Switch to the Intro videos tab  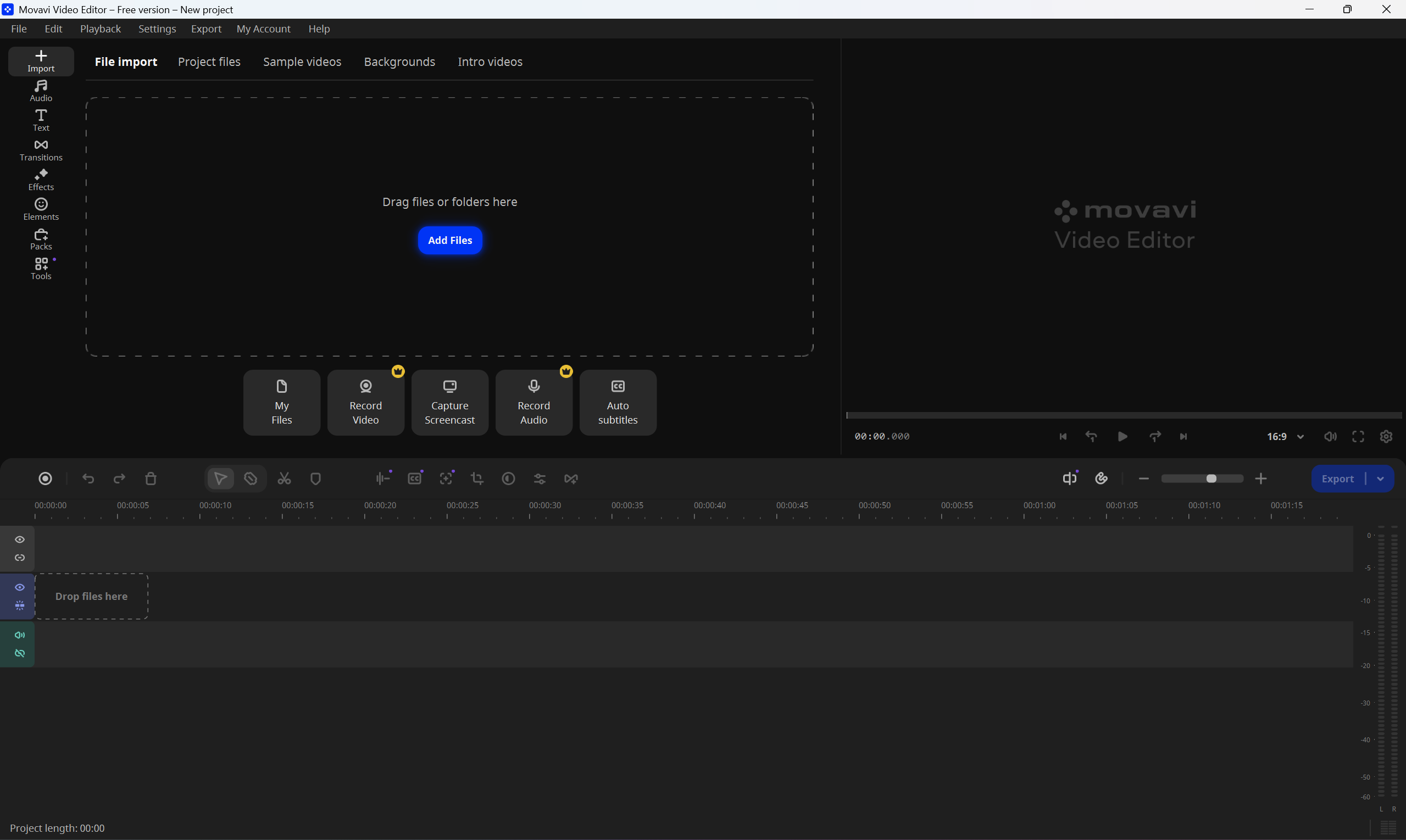click(490, 62)
